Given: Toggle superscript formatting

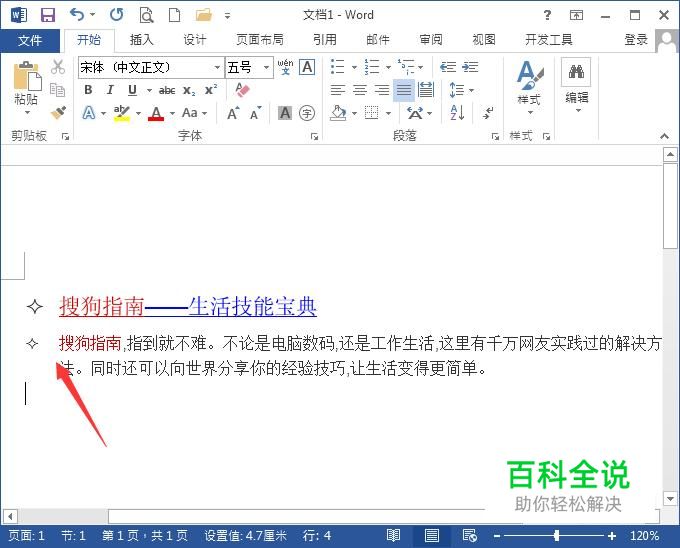Looking at the screenshot, I should click(x=211, y=90).
